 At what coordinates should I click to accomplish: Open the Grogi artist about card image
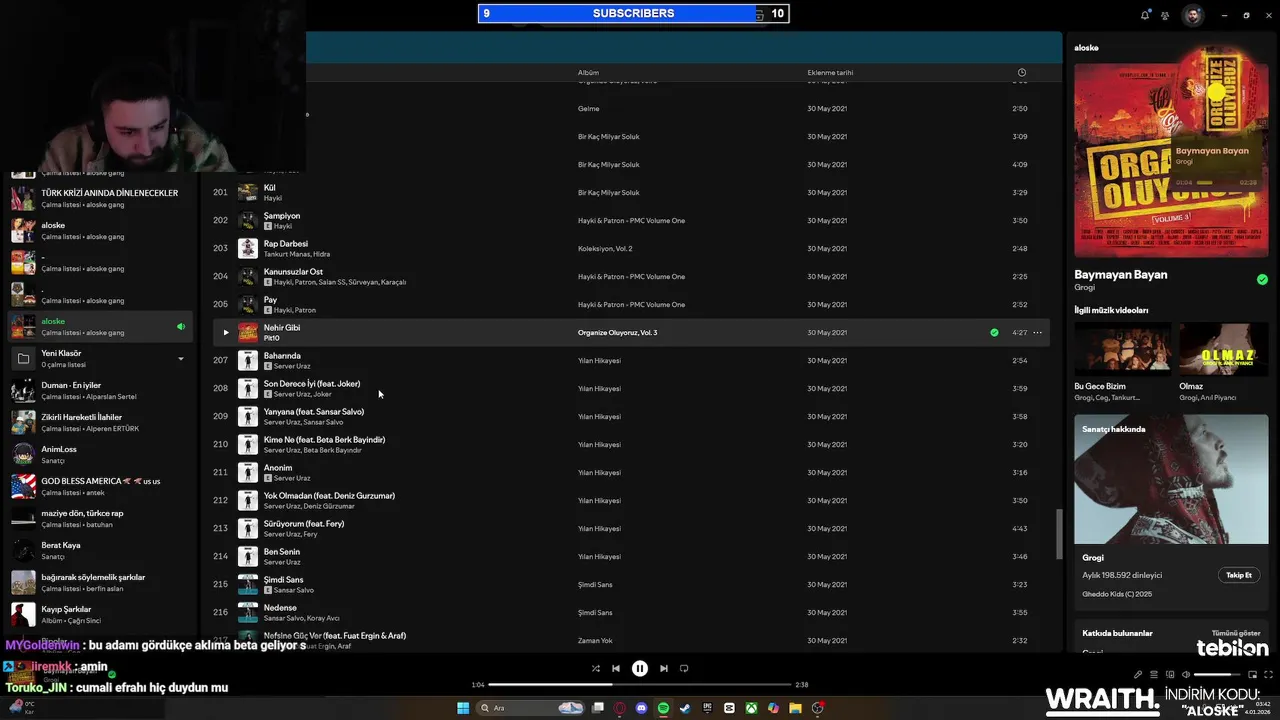tap(1171, 480)
